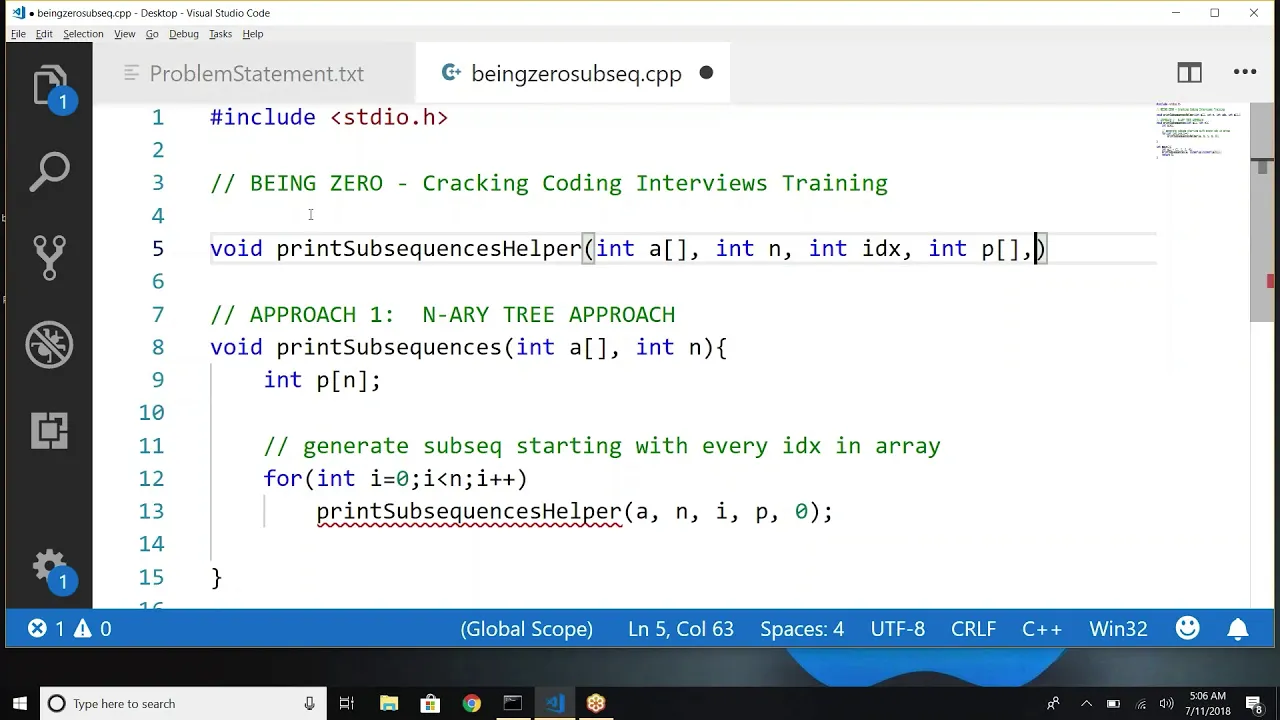
Task: Switch to the ProblemStatement.txt tab
Action: pos(256,73)
